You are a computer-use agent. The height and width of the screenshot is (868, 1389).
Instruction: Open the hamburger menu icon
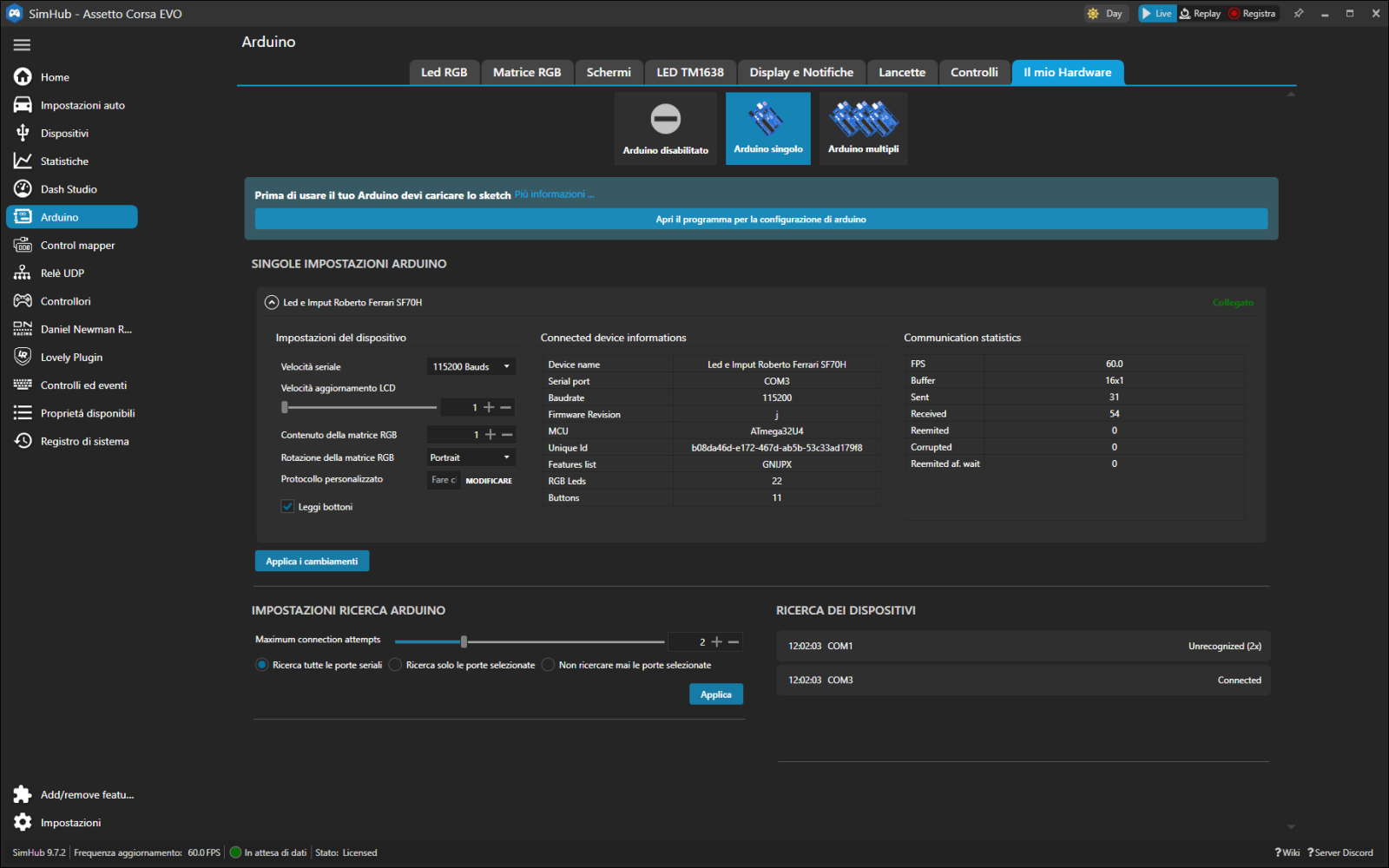coord(23,45)
